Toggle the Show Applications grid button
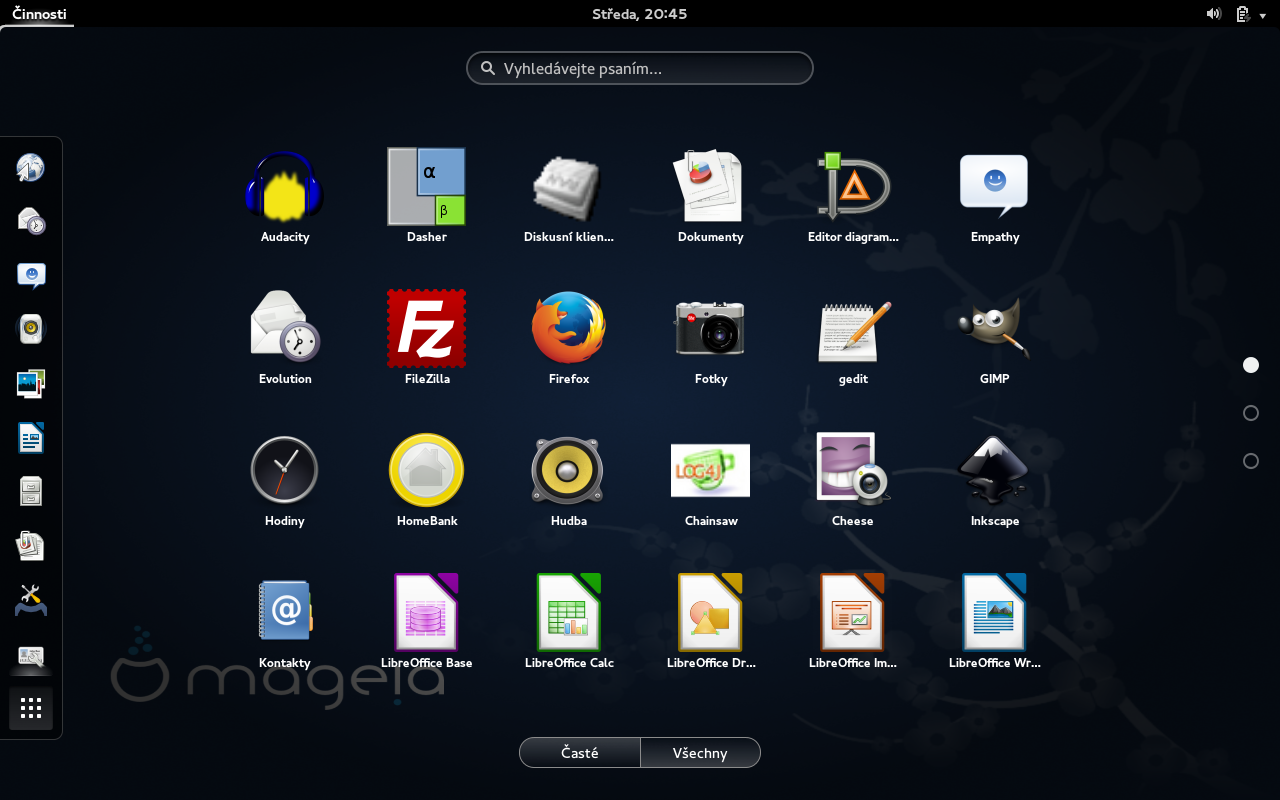The width and height of the screenshot is (1280, 800). pyautogui.click(x=31, y=709)
